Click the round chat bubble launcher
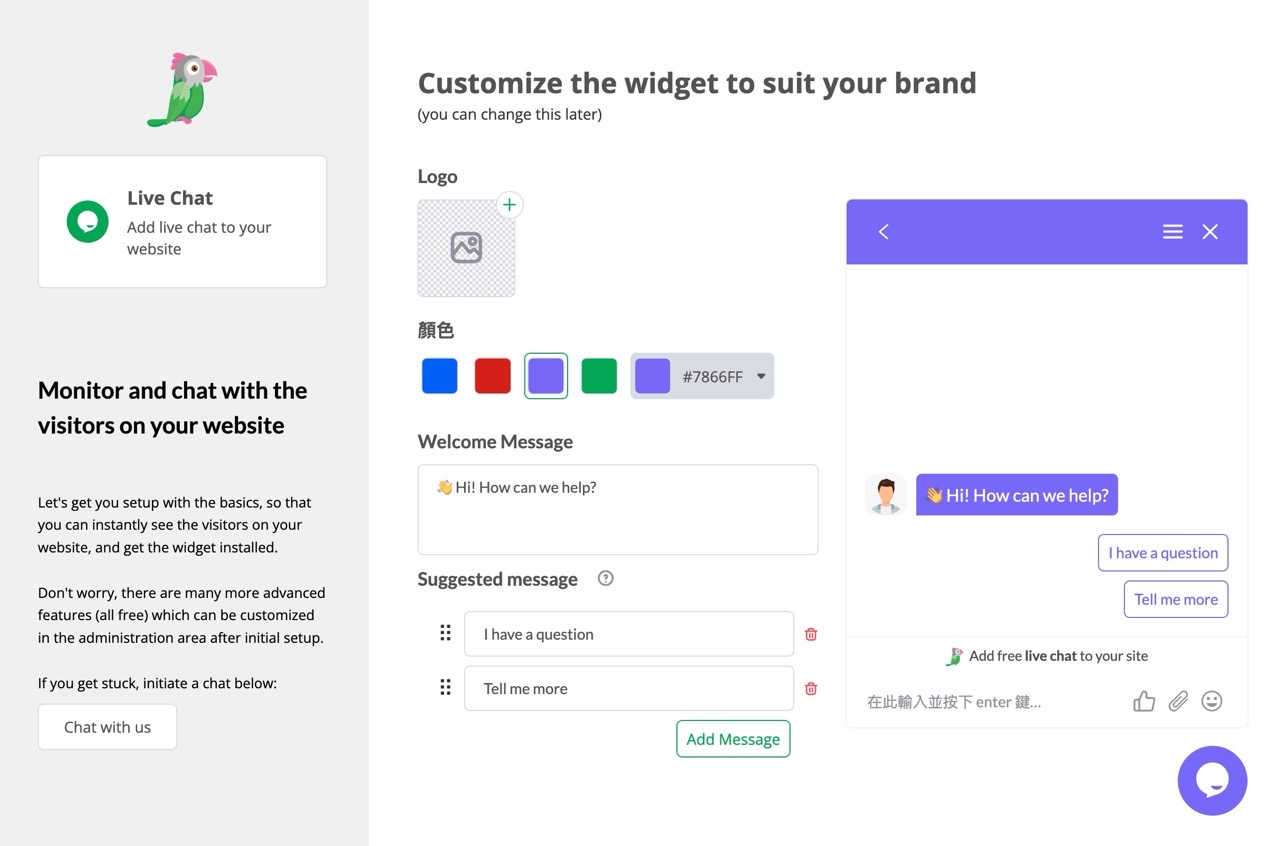Viewport: 1280px width, 846px height. point(1212,781)
